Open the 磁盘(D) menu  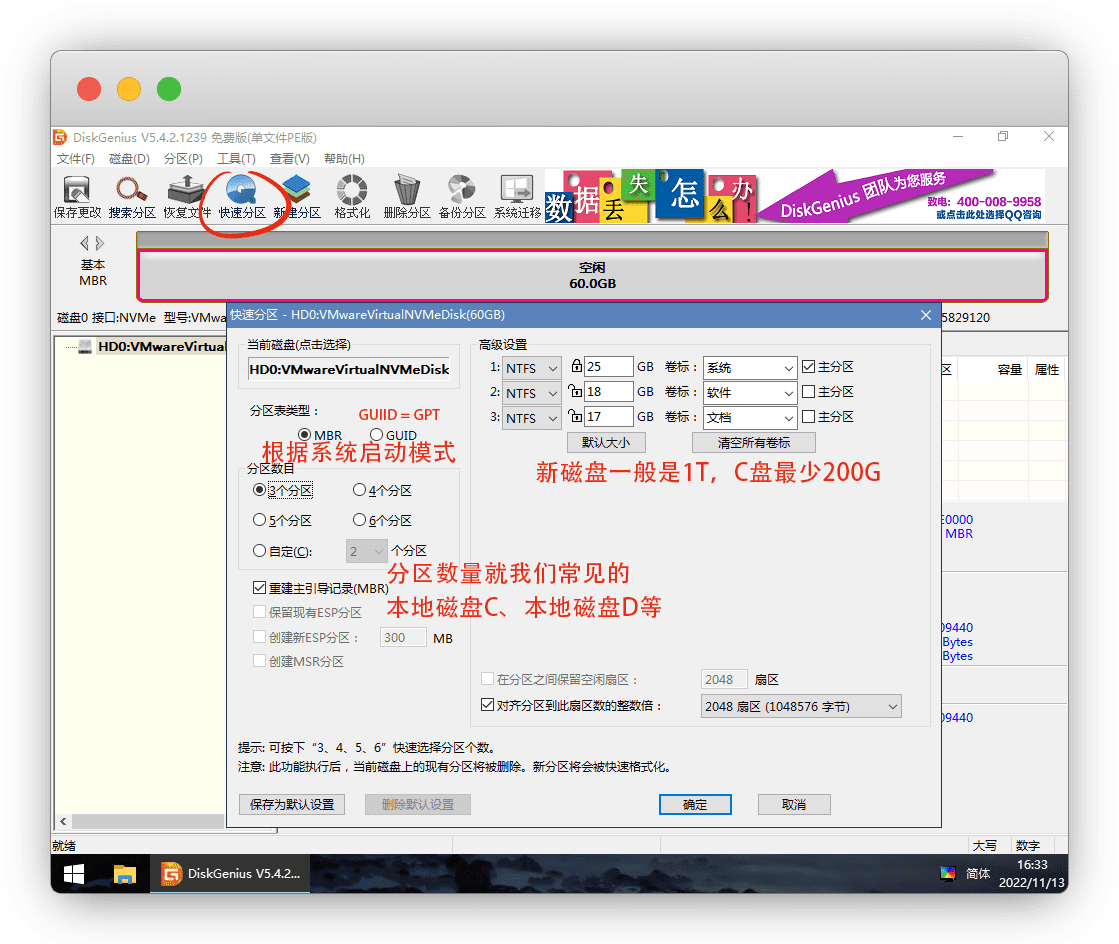tap(129, 159)
